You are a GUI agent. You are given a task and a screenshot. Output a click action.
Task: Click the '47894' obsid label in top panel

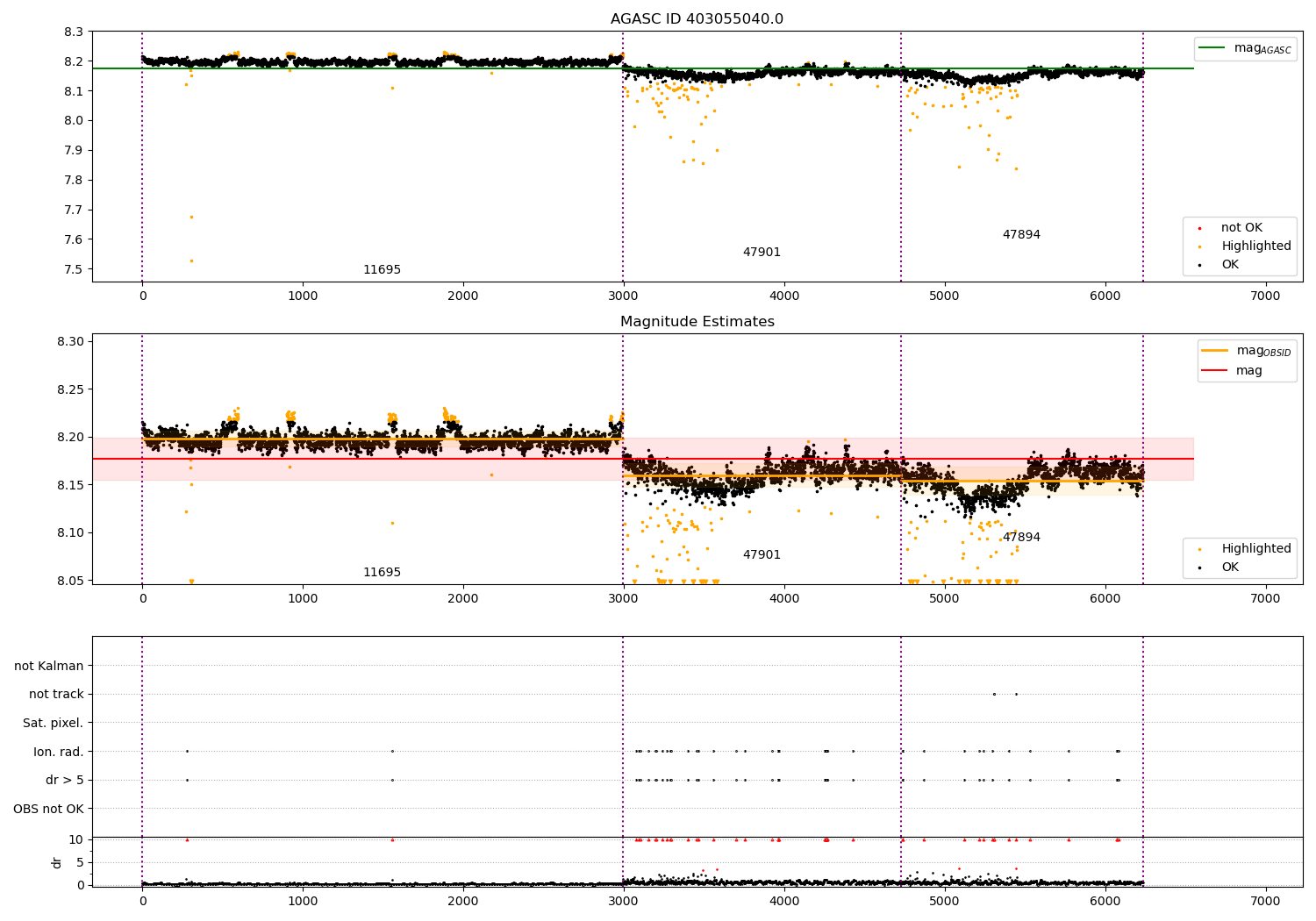1021,235
